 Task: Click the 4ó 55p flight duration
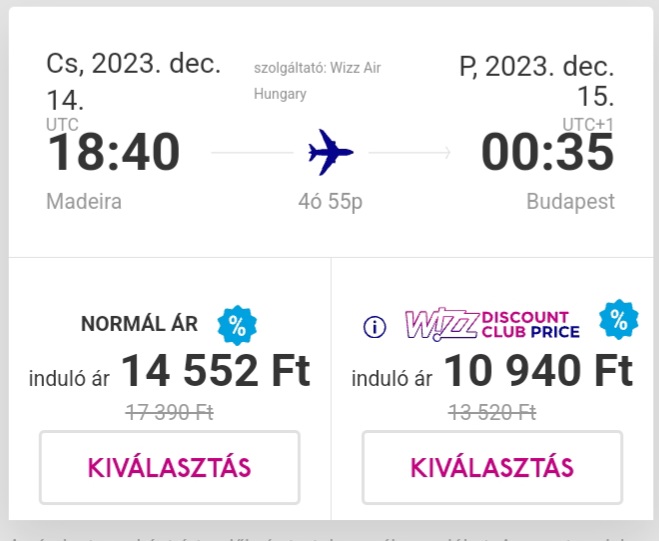(x=330, y=201)
